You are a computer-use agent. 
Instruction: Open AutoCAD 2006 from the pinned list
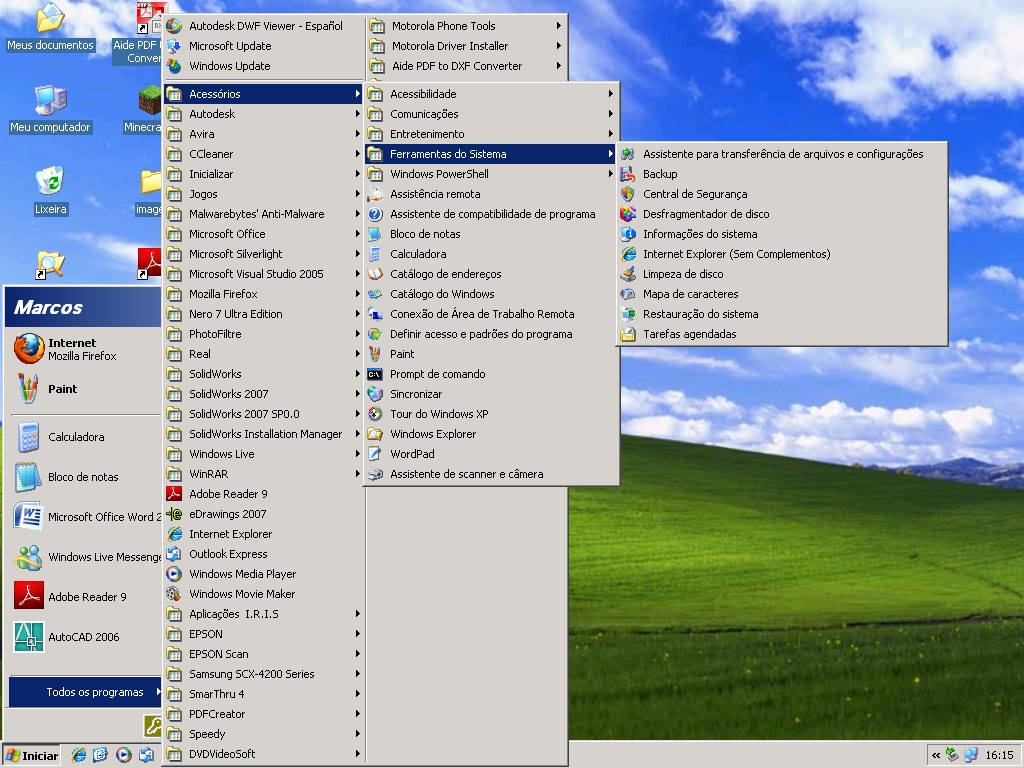(x=85, y=637)
